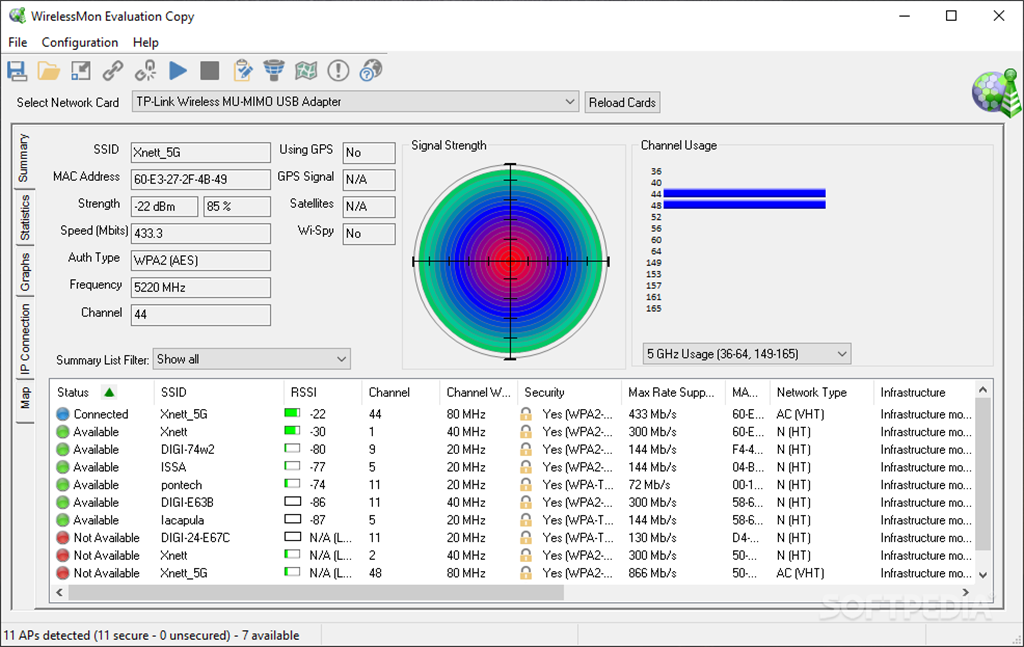Click the SSID field showing Xnett_5G
The image size is (1024, 647).
[x=200, y=153]
